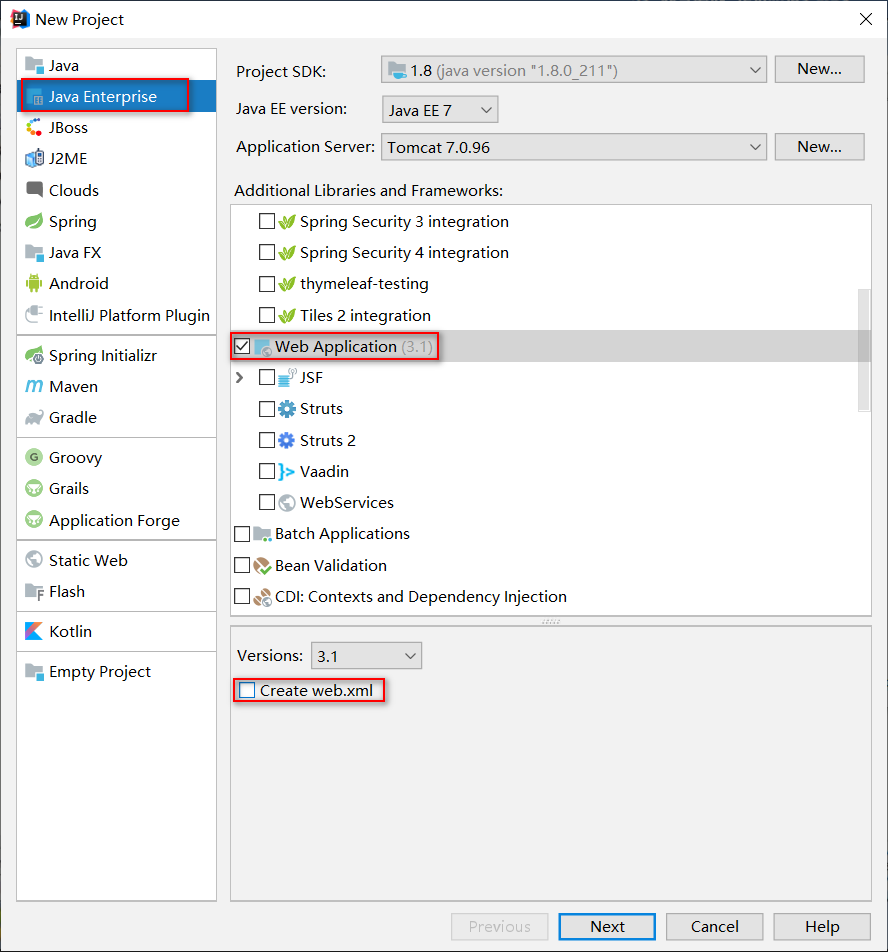Tick the Create web.xml checkbox
Screen dimensions: 888x952
(x=247, y=690)
